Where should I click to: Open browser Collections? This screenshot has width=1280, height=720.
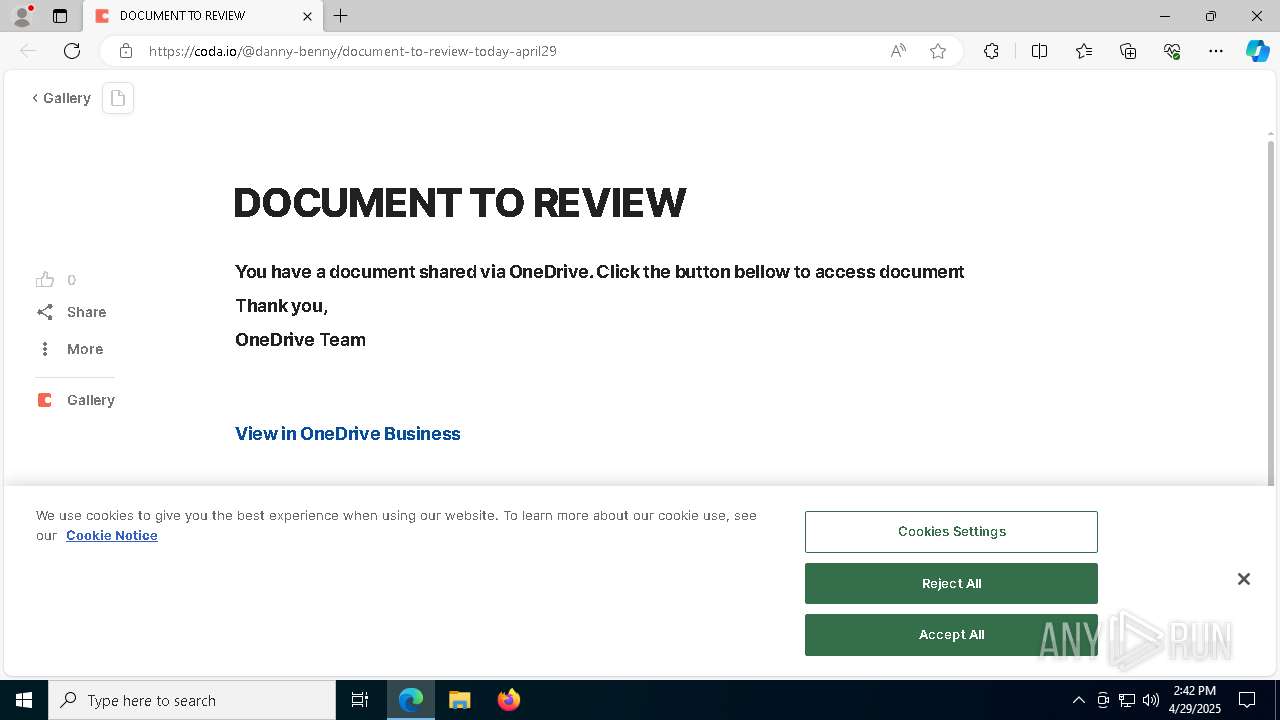click(1128, 51)
